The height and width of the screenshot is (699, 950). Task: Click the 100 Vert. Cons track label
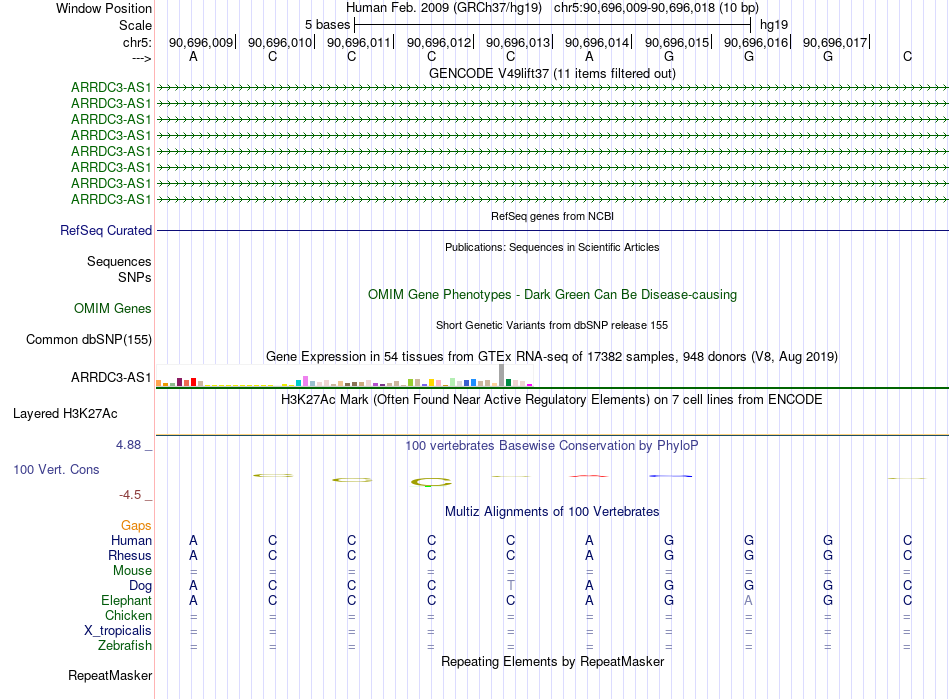56,470
